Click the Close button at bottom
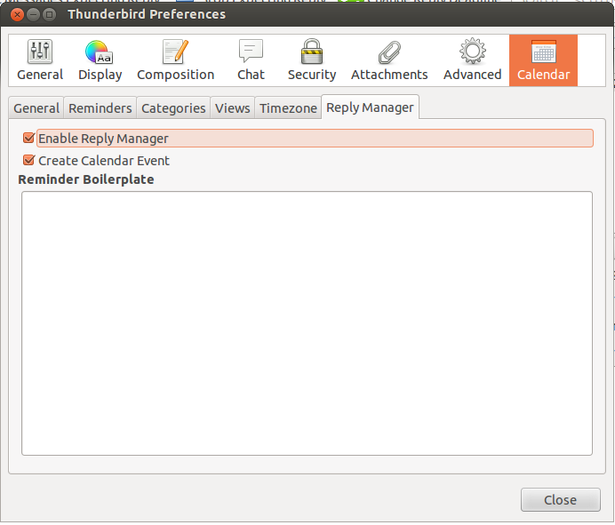The image size is (615, 525). coord(560,500)
